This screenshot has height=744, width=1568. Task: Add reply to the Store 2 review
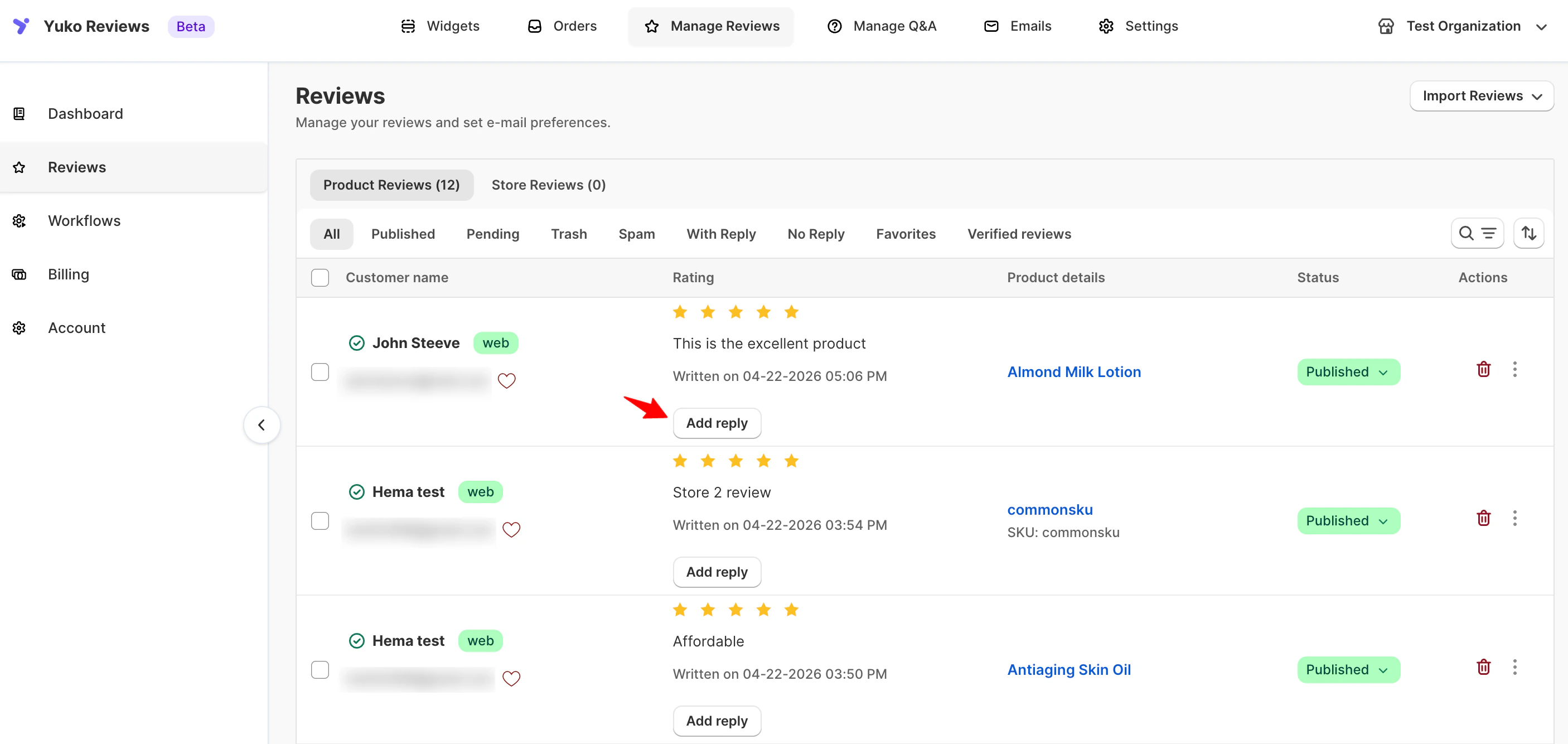pos(717,572)
